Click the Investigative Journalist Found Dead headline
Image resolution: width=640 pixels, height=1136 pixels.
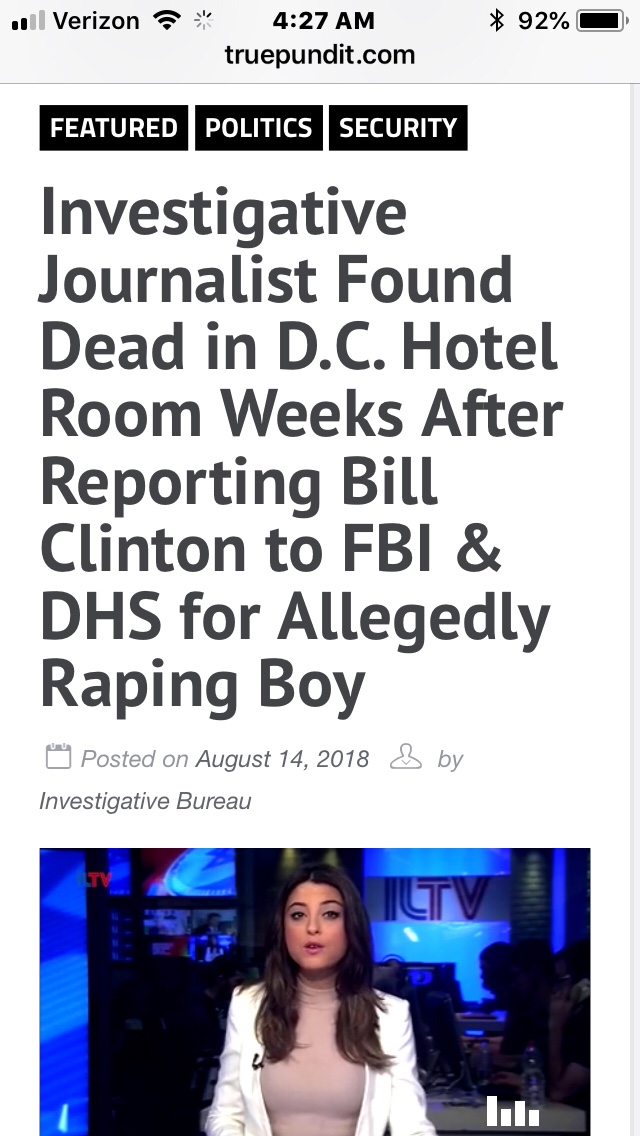(300, 448)
